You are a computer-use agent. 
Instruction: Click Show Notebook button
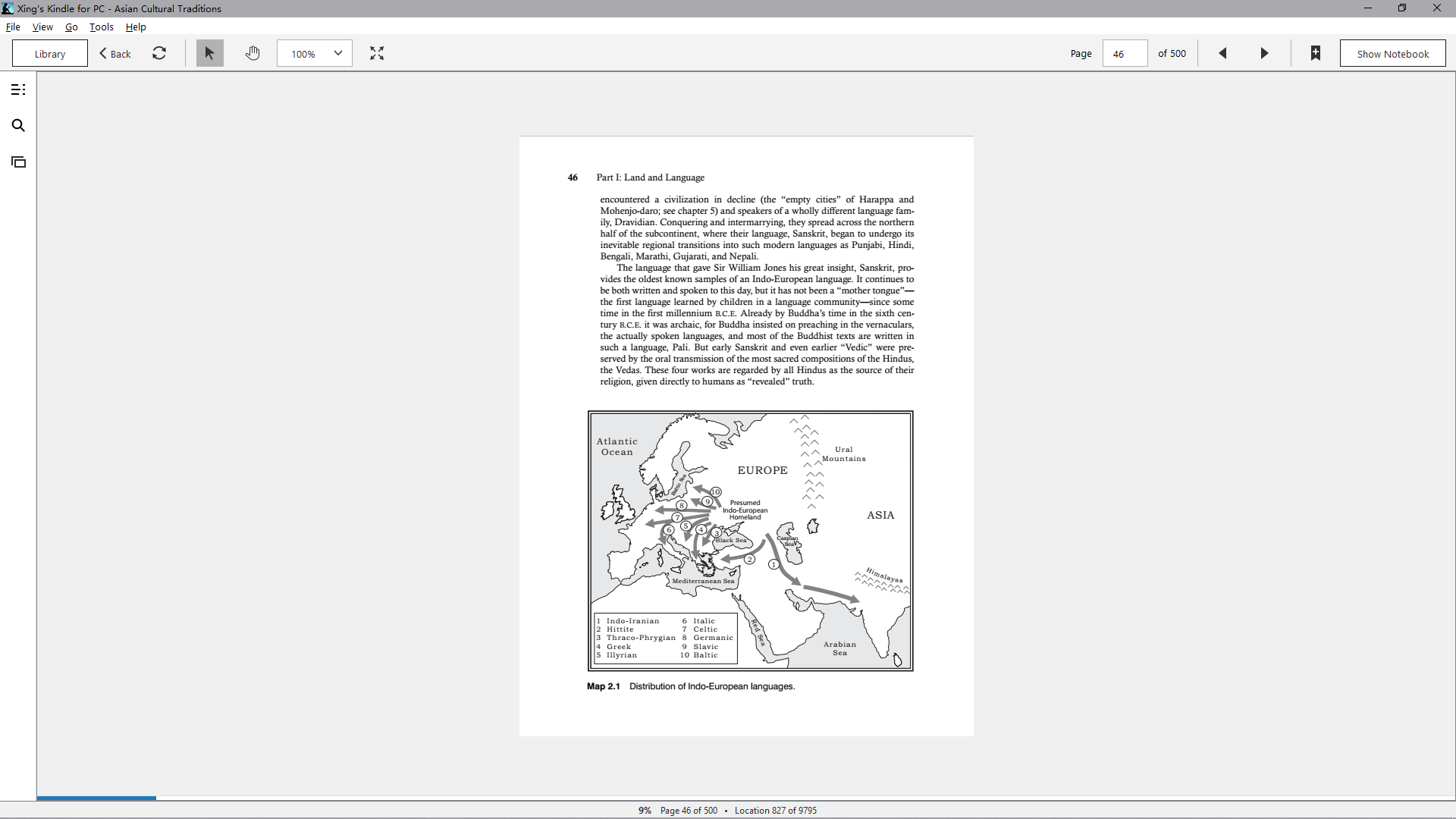click(1393, 53)
